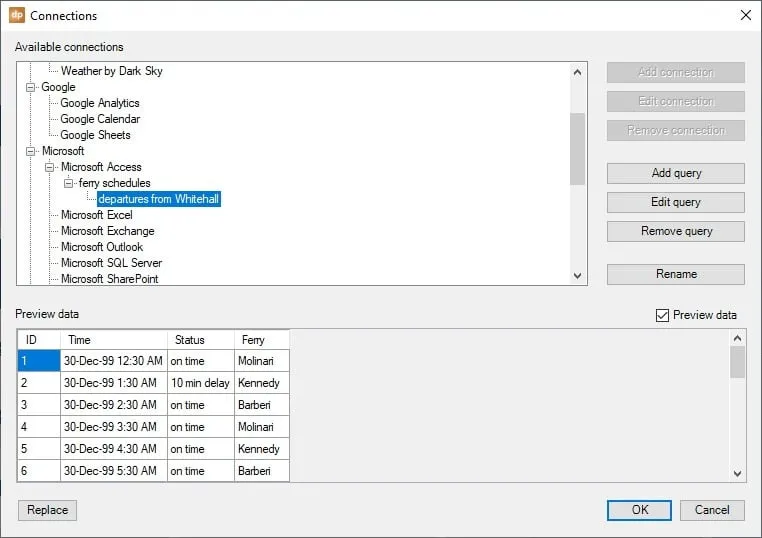Click the Molinari cell in row 4

(x=262, y=427)
